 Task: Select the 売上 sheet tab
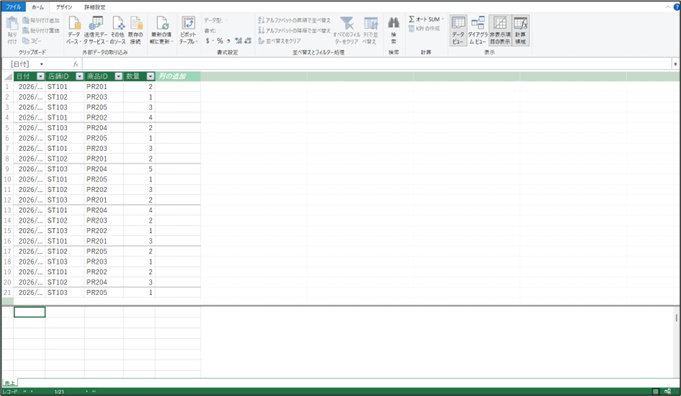pyautogui.click(x=10, y=383)
